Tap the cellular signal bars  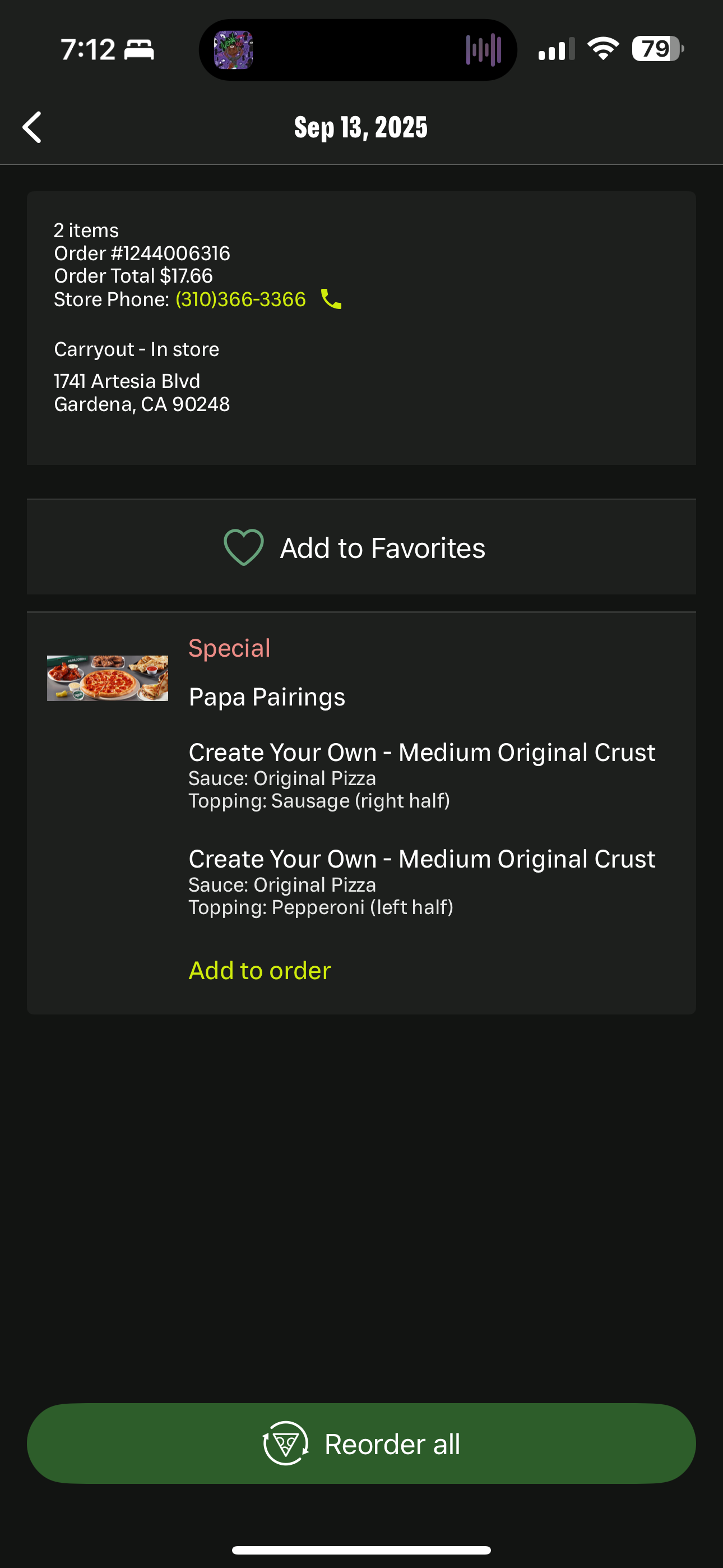pyautogui.click(x=556, y=49)
